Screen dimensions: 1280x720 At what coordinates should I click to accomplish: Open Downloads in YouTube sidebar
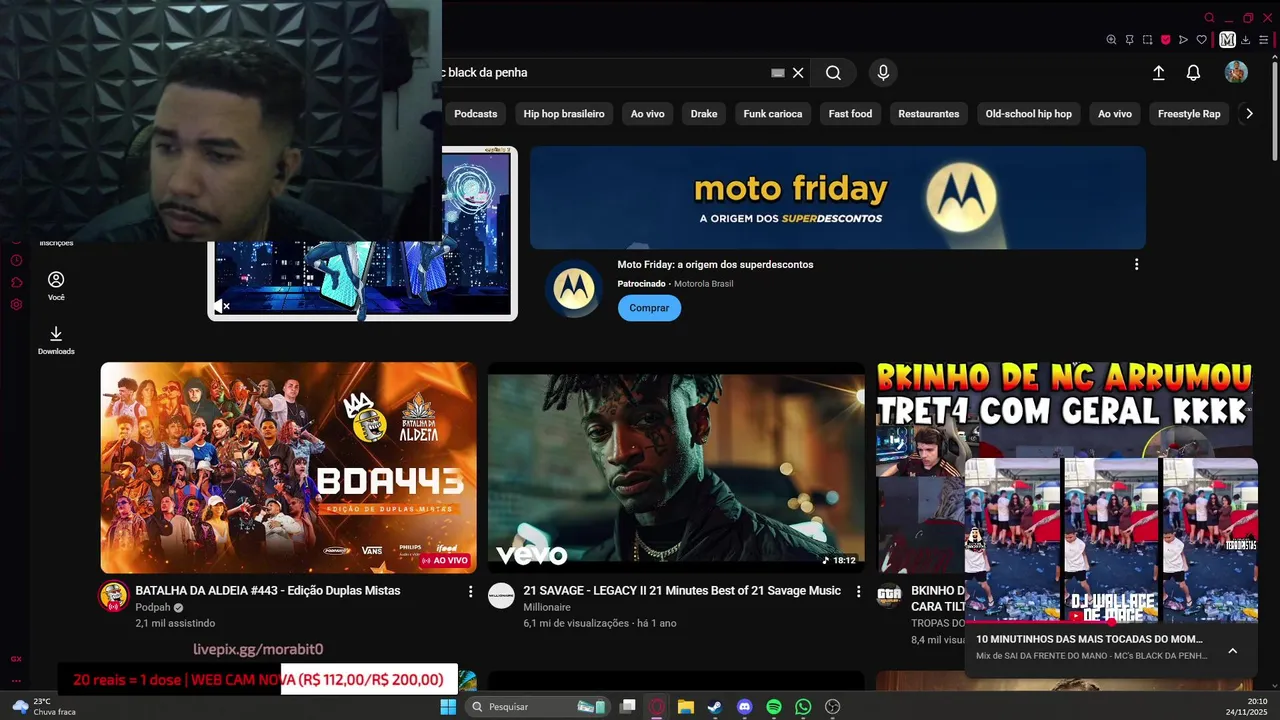pyautogui.click(x=56, y=340)
